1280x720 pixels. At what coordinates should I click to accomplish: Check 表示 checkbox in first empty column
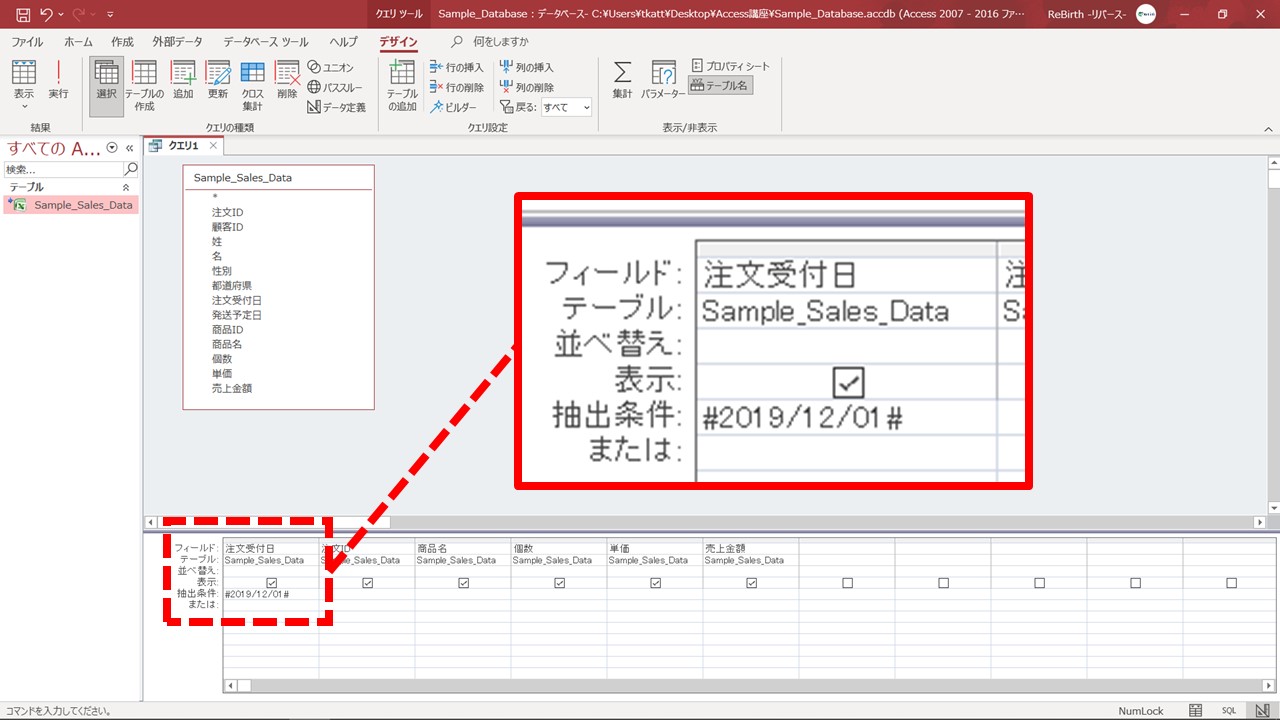(848, 583)
